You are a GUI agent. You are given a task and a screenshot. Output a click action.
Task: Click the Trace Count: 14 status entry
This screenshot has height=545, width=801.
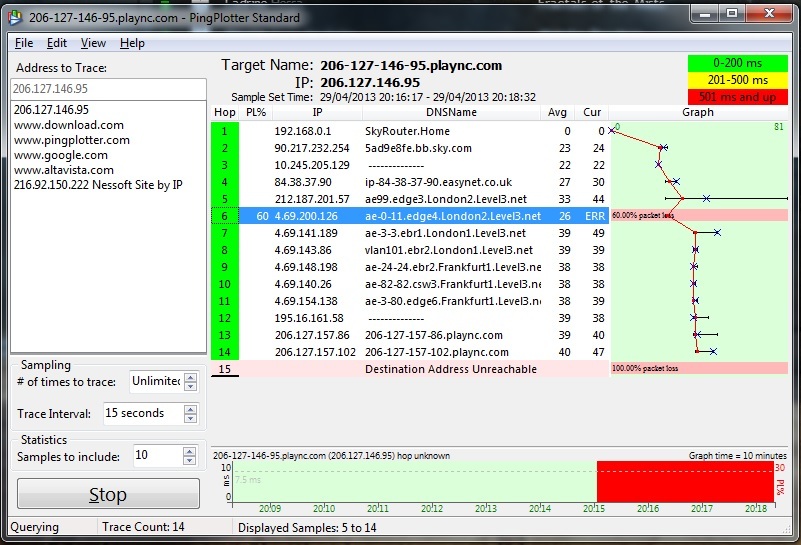pyautogui.click(x=143, y=527)
